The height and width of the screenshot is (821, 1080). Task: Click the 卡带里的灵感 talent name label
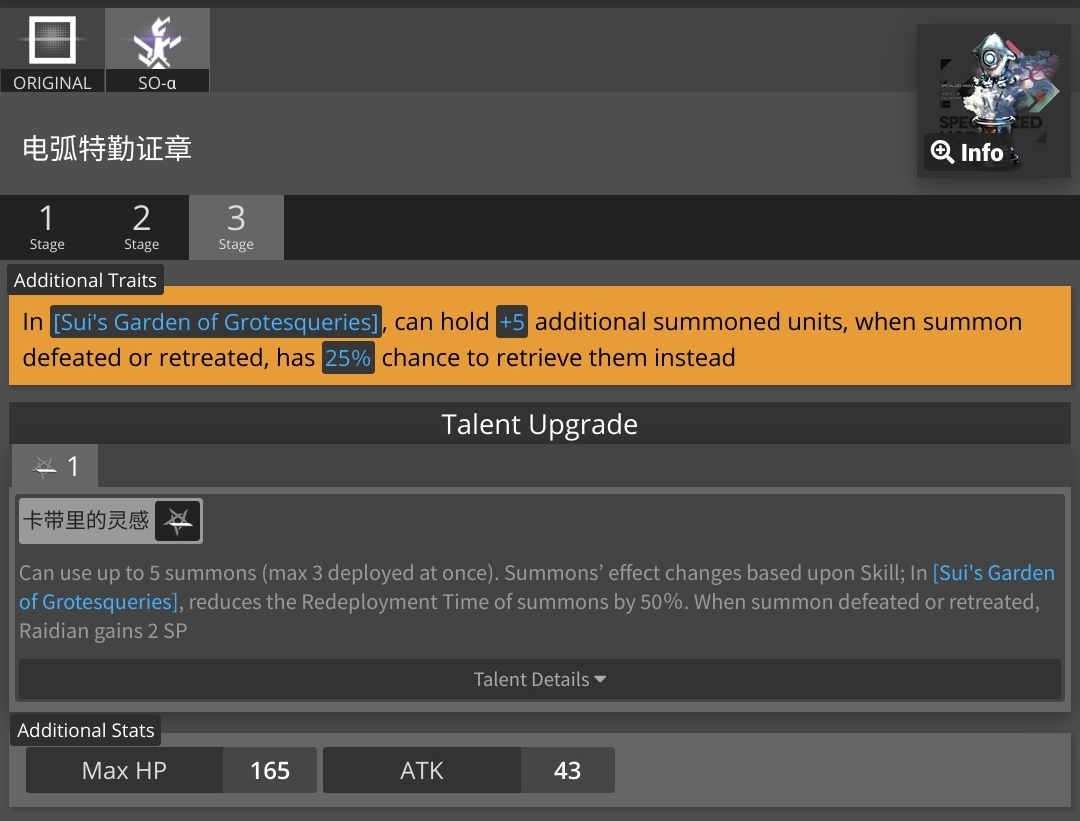[x=86, y=520]
